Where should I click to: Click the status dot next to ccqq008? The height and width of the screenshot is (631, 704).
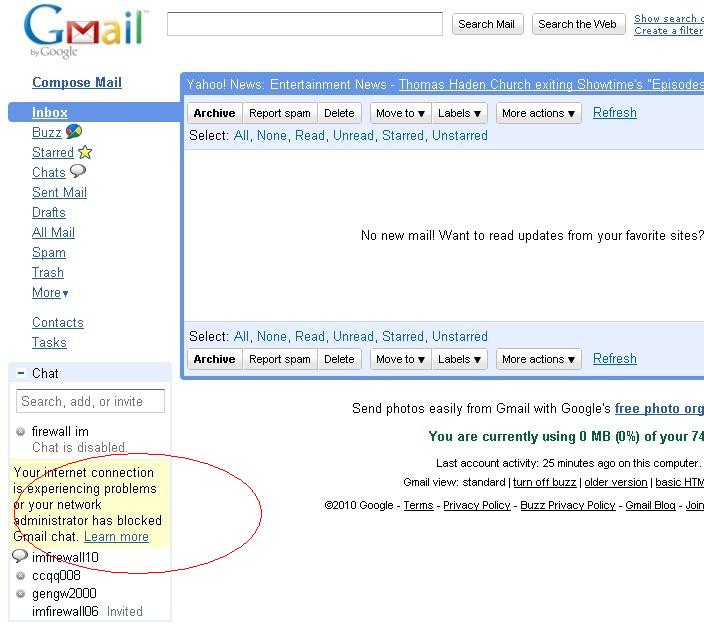[x=20, y=576]
